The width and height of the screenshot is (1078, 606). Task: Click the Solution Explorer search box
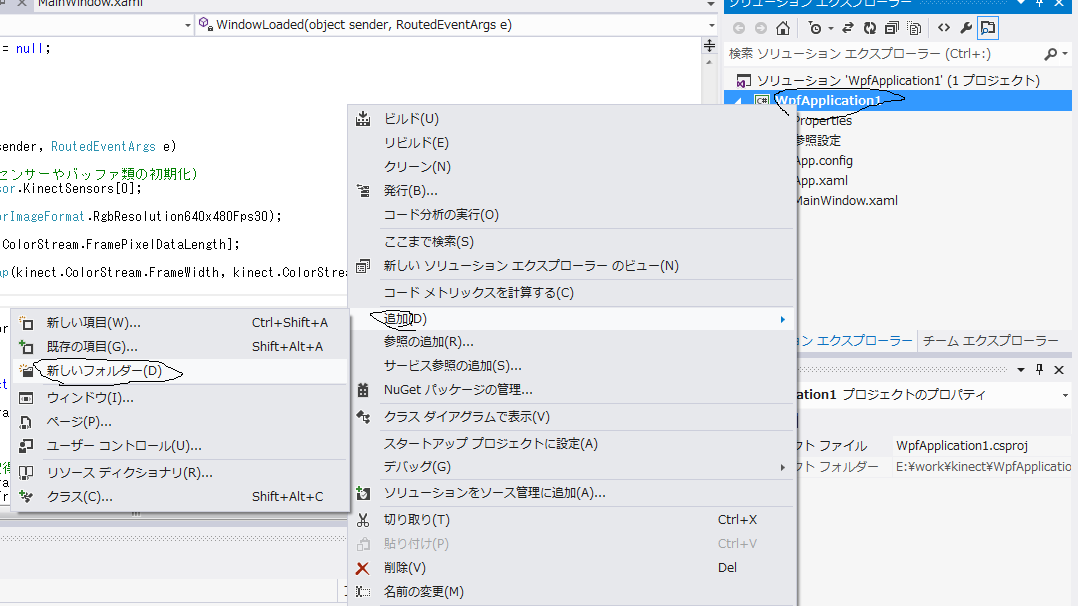883,54
